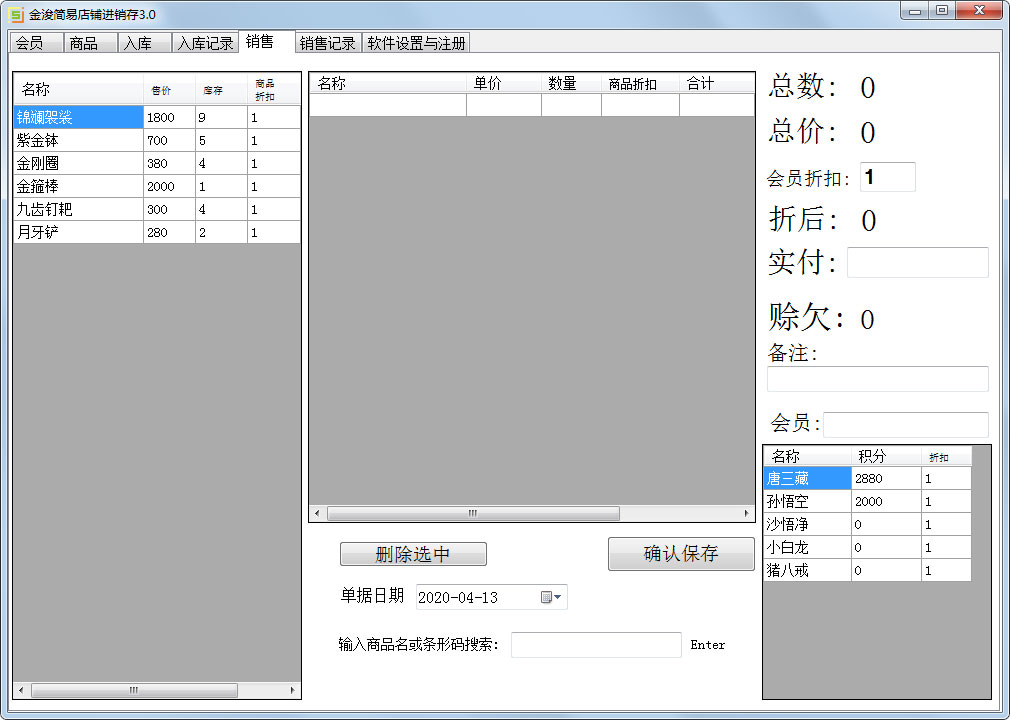Click the 会员折扣 input field
This screenshot has width=1010, height=720.
(888, 177)
